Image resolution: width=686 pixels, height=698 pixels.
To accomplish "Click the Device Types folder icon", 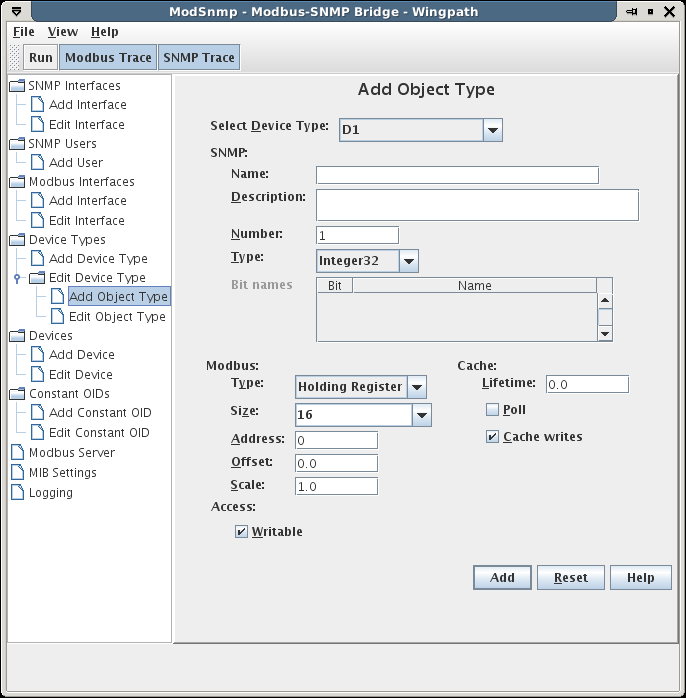I will tap(17, 239).
